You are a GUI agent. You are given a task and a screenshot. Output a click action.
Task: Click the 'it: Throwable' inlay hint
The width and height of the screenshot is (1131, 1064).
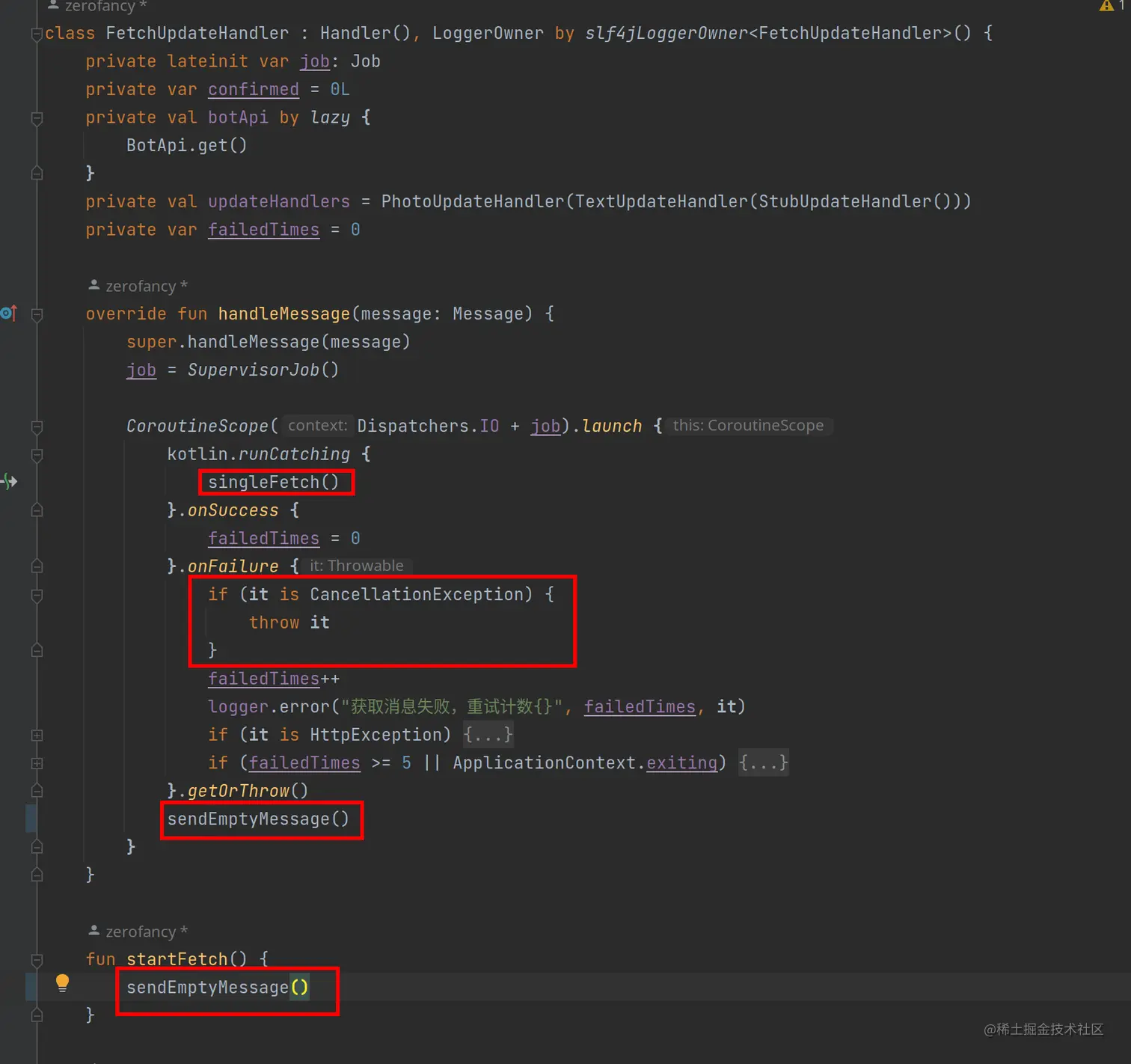357,566
